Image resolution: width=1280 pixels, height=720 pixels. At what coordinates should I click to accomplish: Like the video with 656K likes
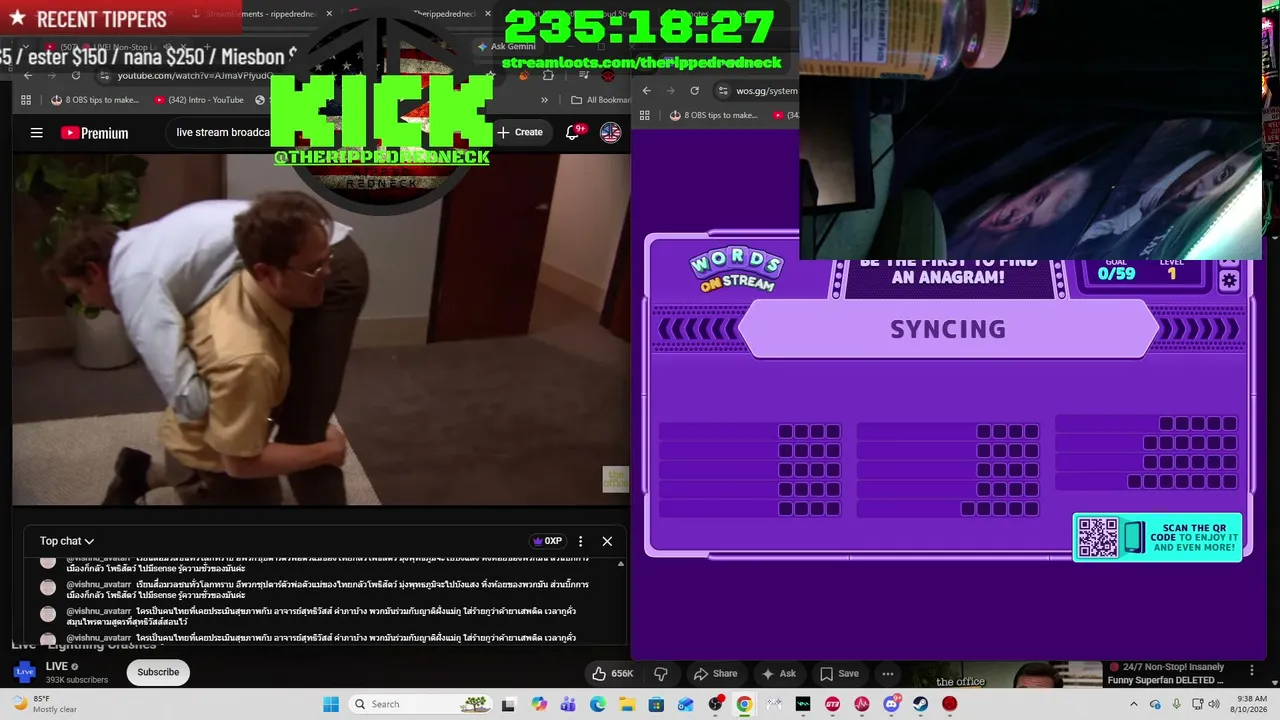point(613,673)
